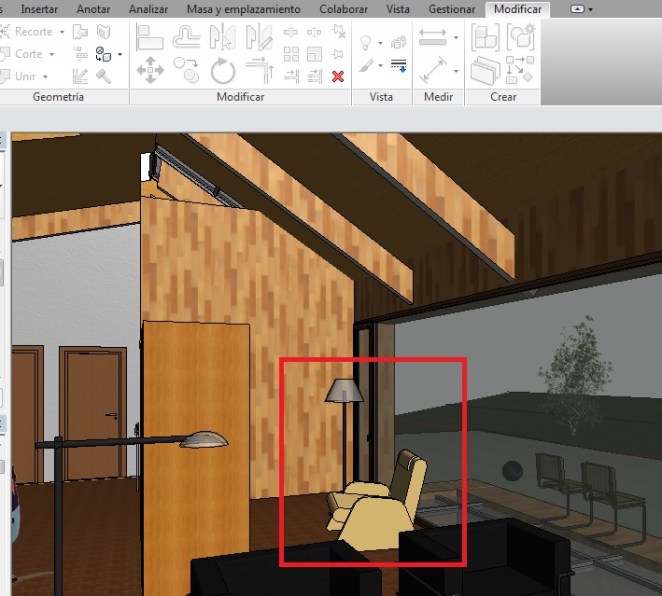This screenshot has width=662, height=596.
Task: Open the Corte dropdown arrow
Action: tap(52, 54)
